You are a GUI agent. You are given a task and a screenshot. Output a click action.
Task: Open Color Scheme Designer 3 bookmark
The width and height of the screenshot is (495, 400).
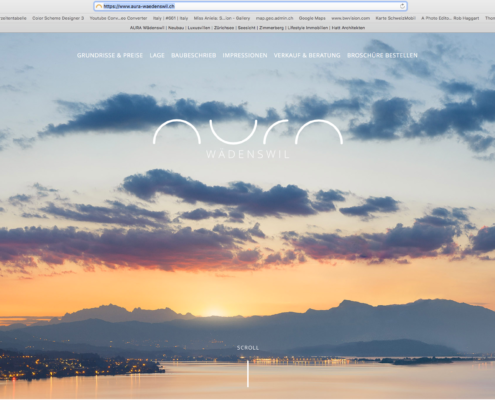[x=58, y=18]
